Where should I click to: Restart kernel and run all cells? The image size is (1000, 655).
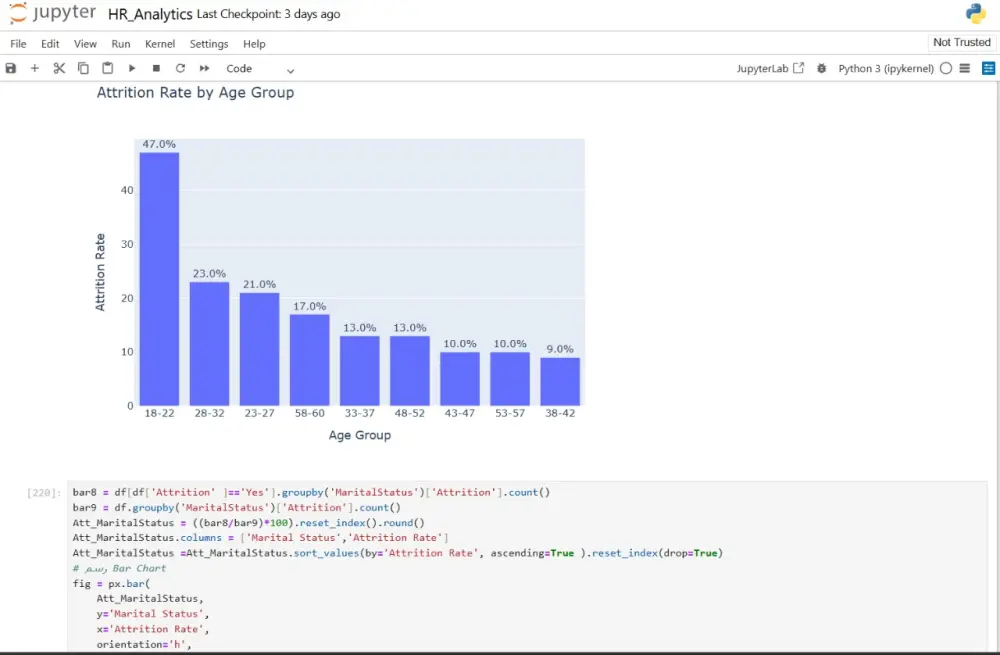(x=203, y=68)
